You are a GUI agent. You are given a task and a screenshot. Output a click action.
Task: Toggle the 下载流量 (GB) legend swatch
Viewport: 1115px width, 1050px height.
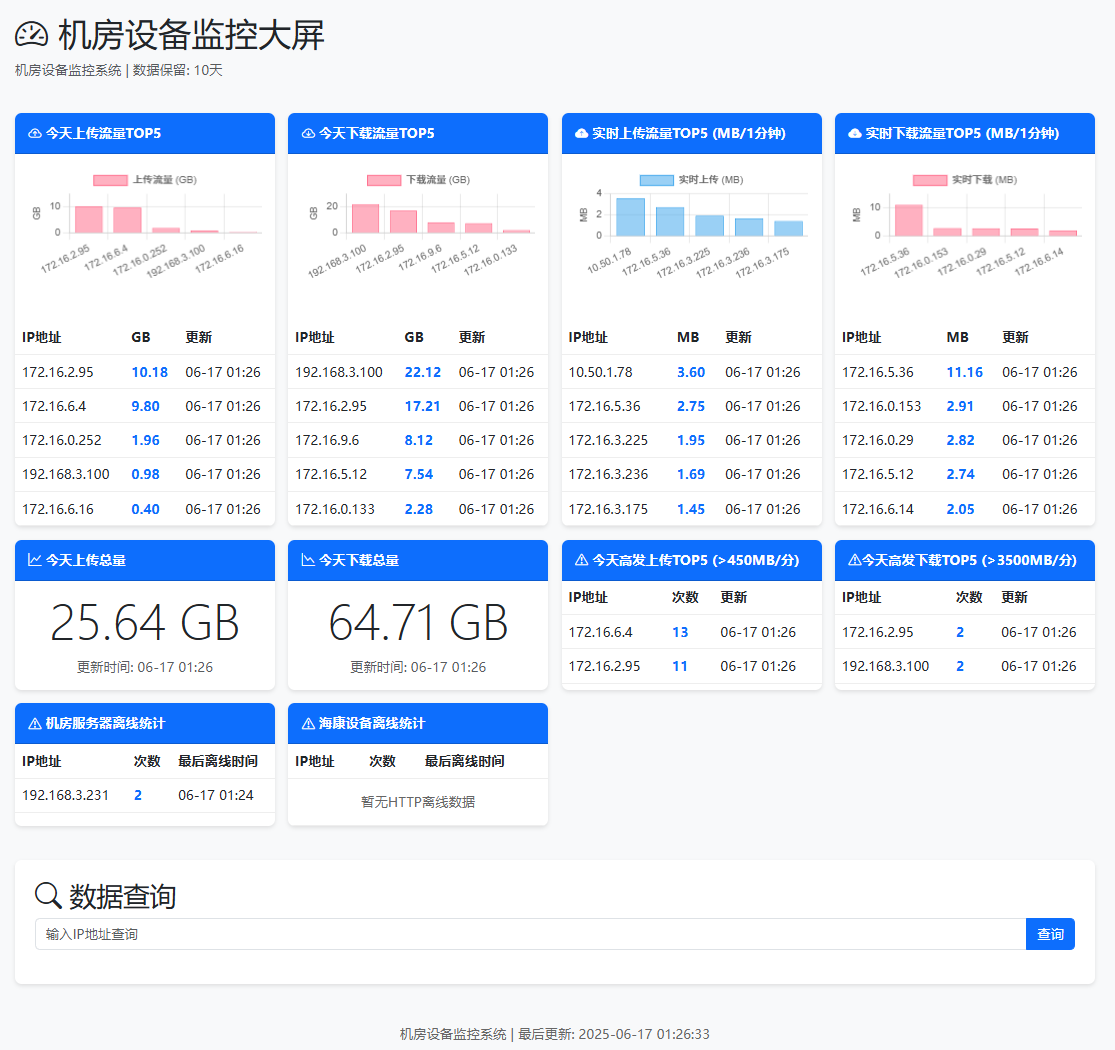coord(383,180)
